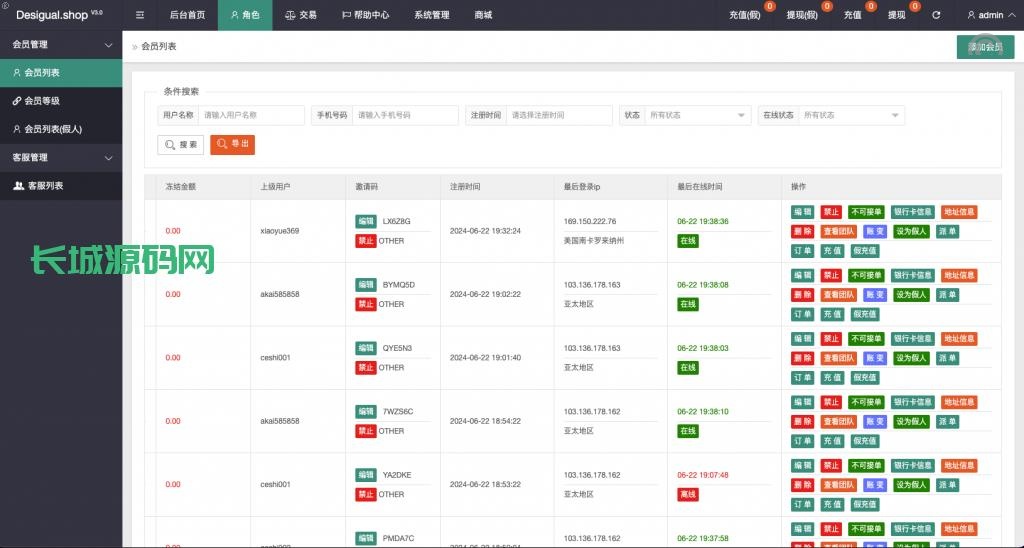Open the 充值(假) notification badge item

click(x=746, y=15)
